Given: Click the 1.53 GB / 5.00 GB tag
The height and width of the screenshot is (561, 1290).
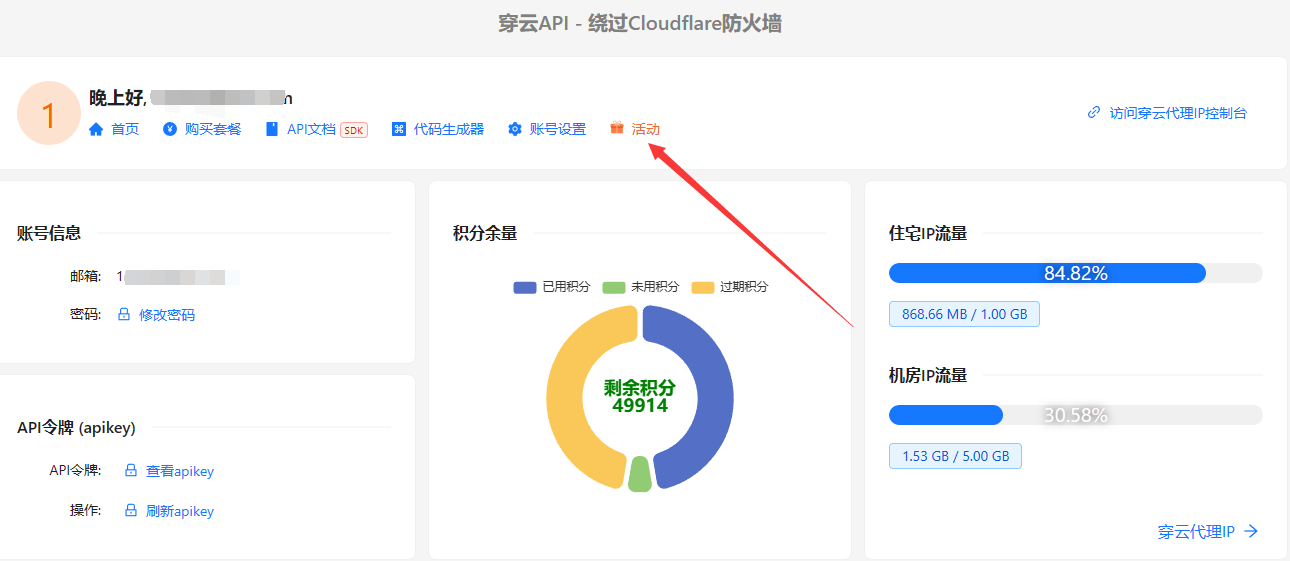Looking at the screenshot, I should click(955, 456).
